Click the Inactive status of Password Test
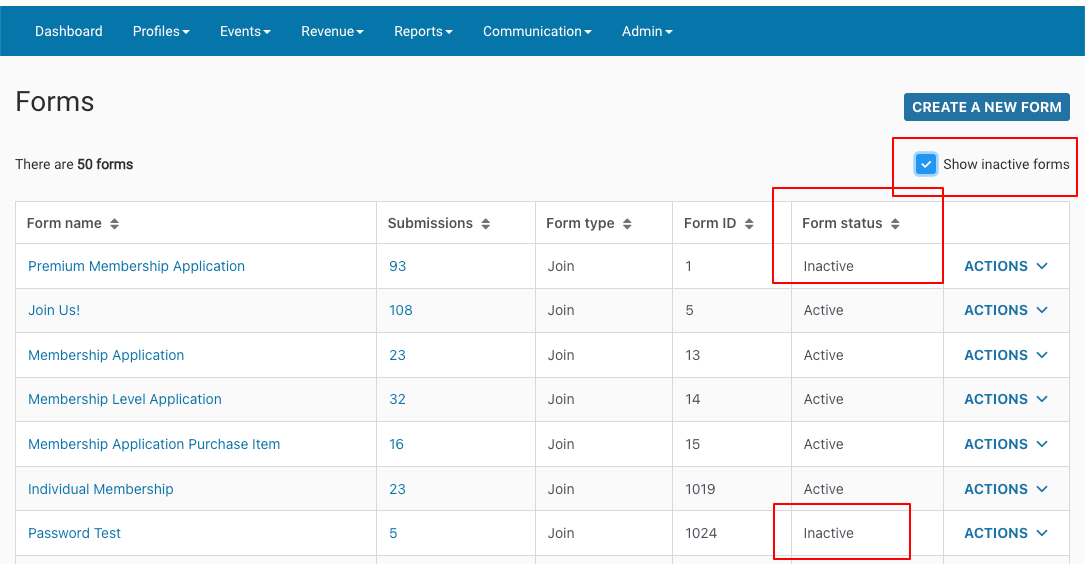 pos(828,534)
